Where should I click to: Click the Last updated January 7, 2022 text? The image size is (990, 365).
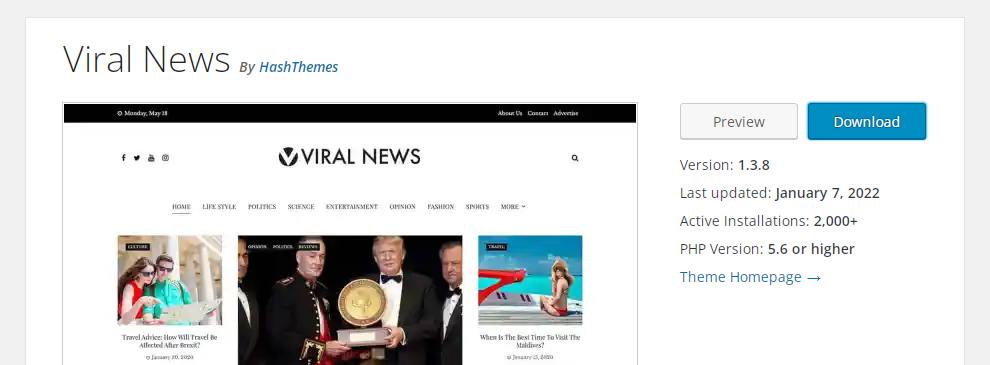click(780, 193)
